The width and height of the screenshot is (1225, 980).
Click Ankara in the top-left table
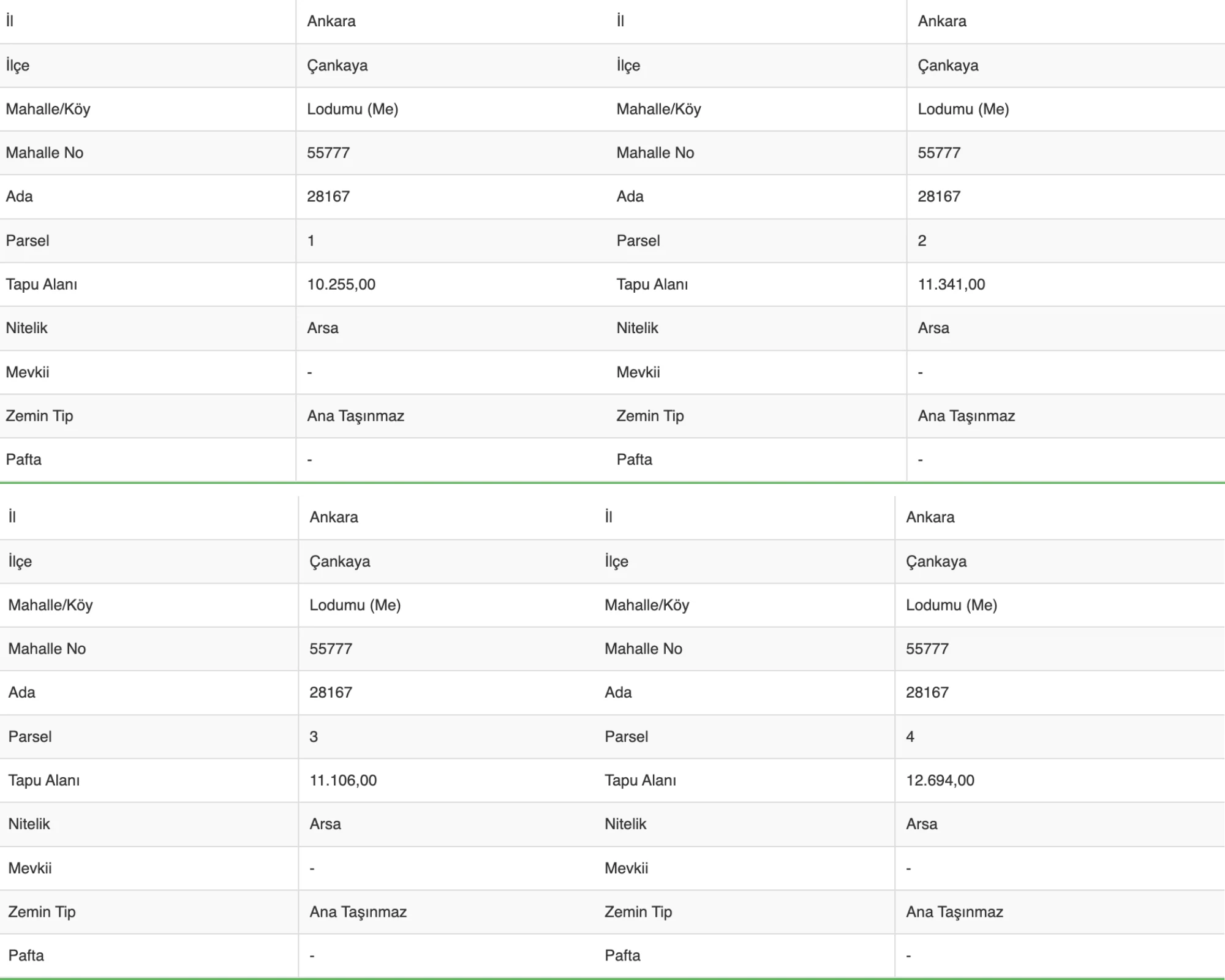[331, 21]
